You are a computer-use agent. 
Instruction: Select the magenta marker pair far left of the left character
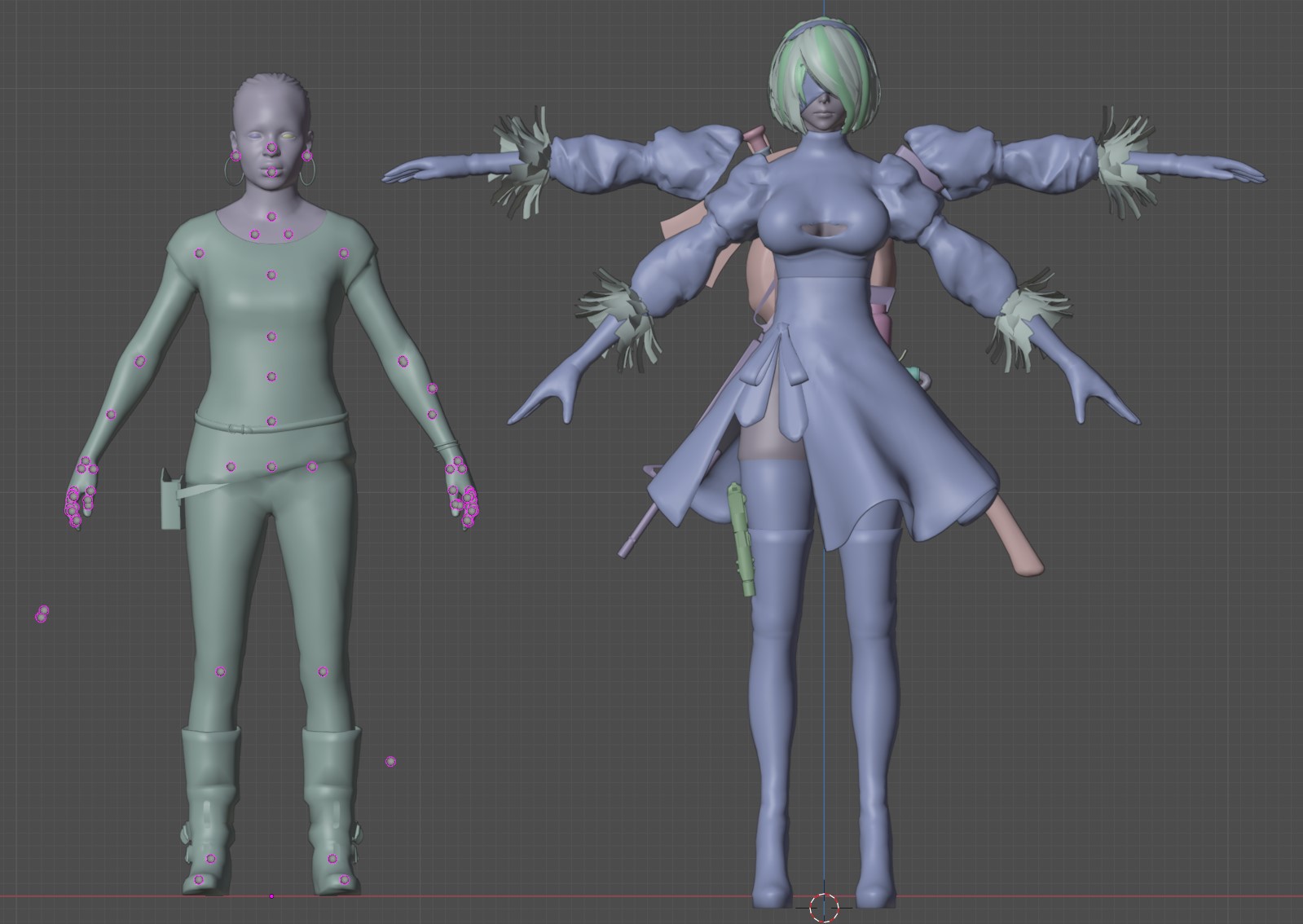[x=42, y=614]
